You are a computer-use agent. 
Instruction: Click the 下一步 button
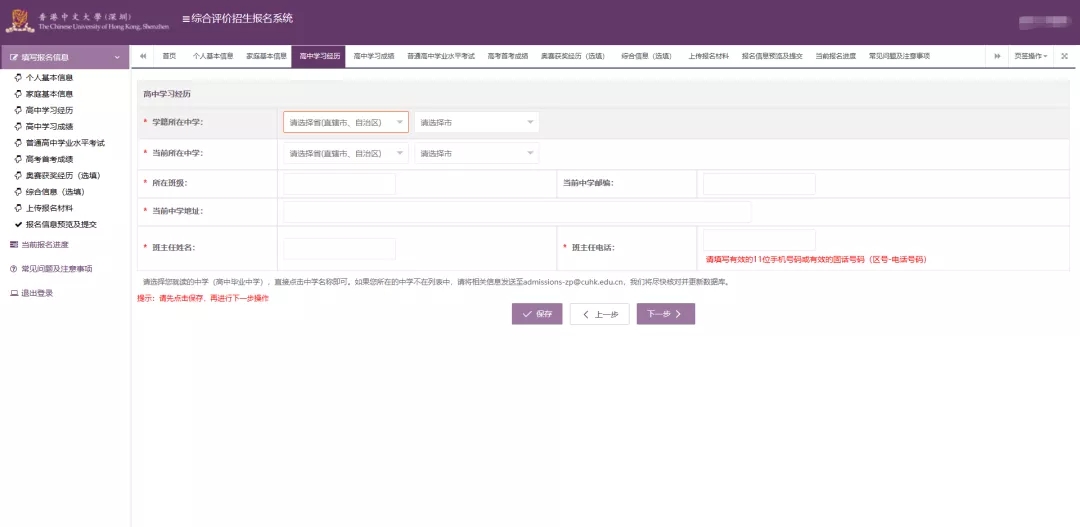click(665, 314)
